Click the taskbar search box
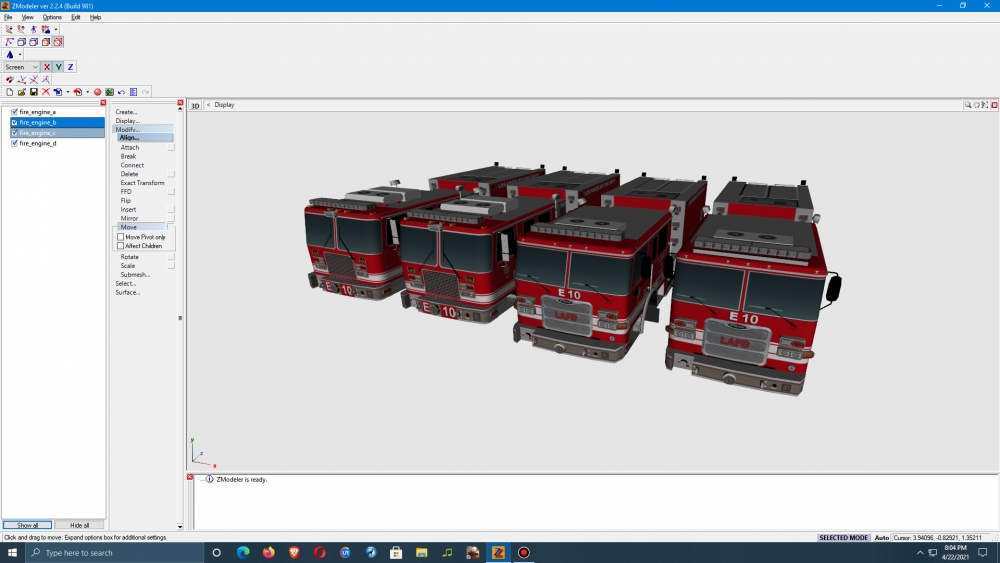This screenshot has width=1000, height=563. (114, 552)
